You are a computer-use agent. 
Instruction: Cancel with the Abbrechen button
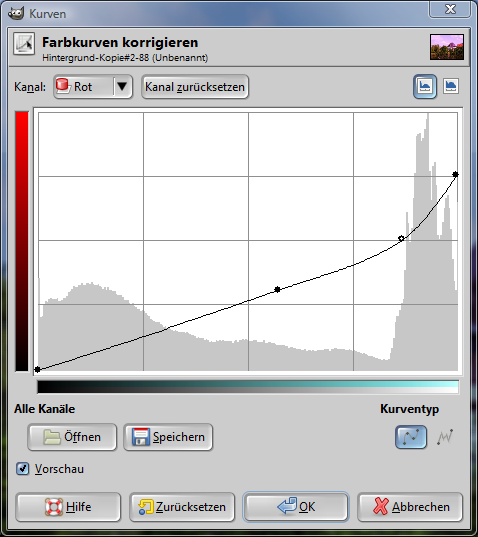coord(410,507)
